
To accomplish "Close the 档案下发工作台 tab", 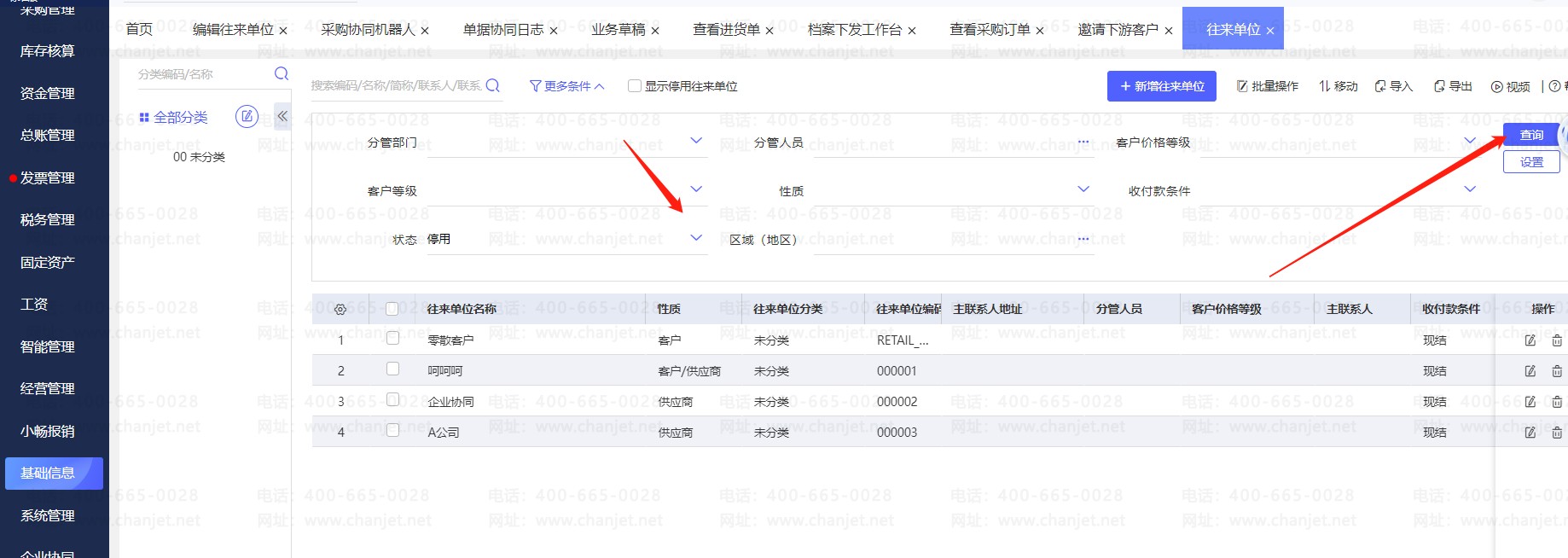I will click(x=912, y=31).
